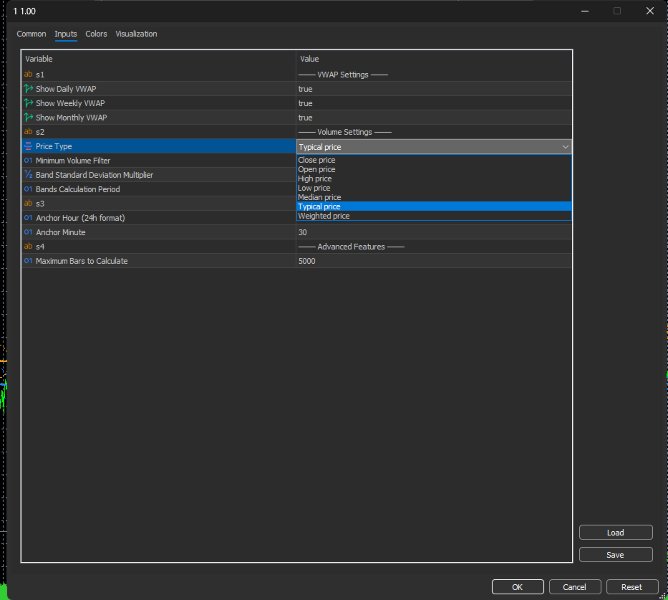Click the Show Monthly VWAP boolean icon

pos(28,117)
